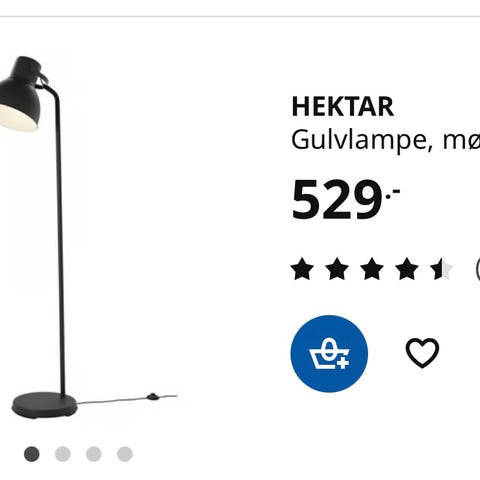This screenshot has width=480, height=480.
Task: Click the first rating star
Action: [302, 269]
